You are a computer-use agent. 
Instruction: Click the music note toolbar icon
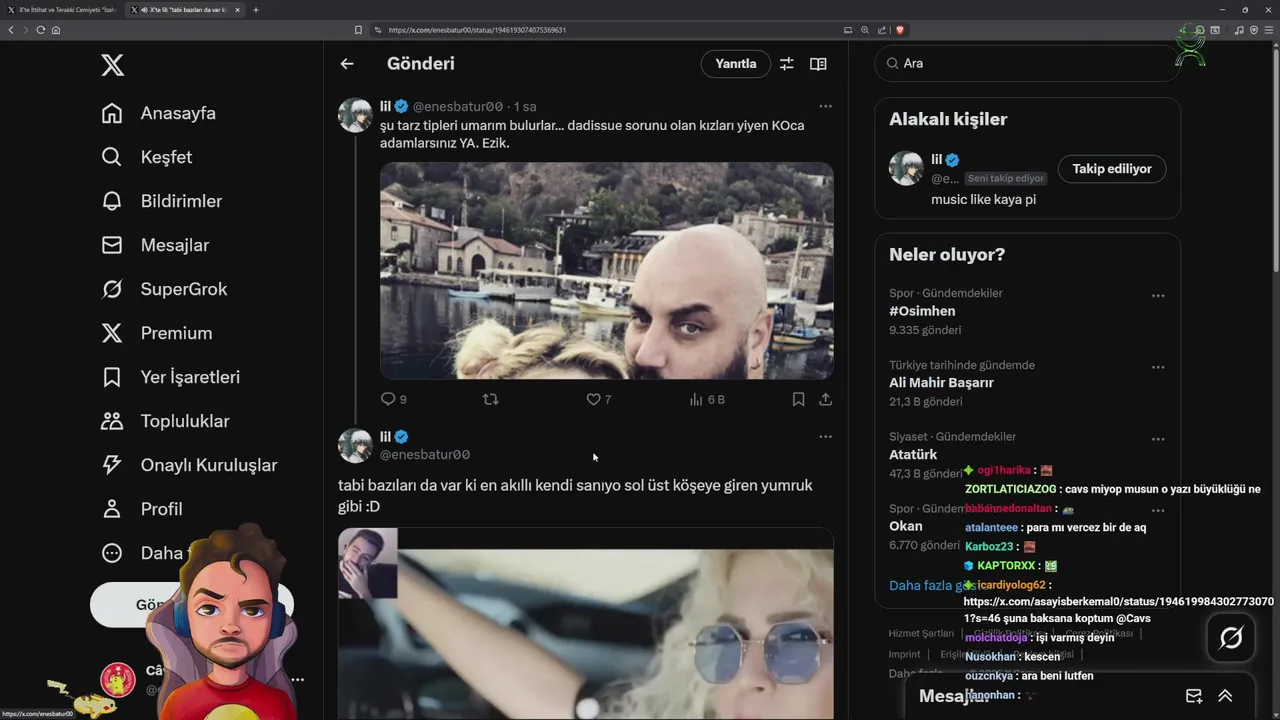pyautogui.click(x=1240, y=30)
